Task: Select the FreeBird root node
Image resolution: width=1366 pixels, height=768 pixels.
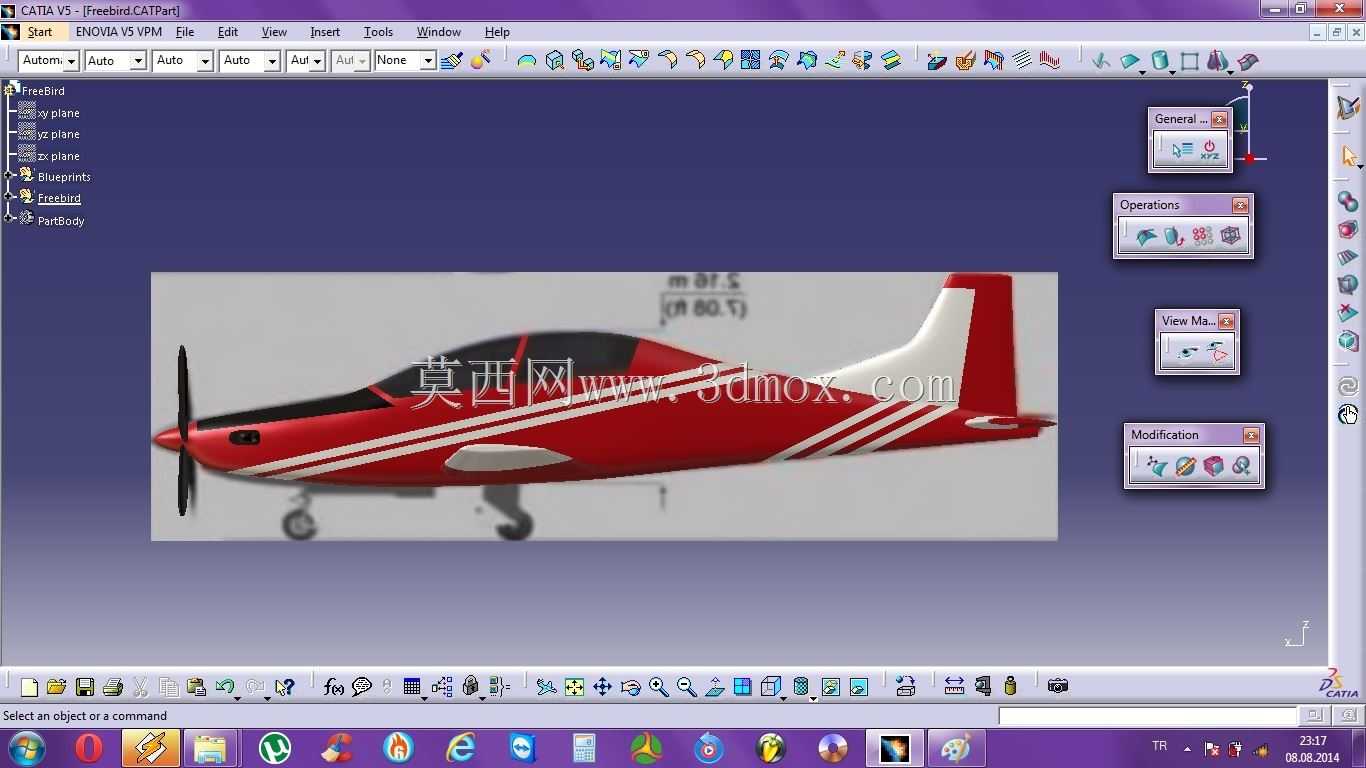Action: coord(43,91)
